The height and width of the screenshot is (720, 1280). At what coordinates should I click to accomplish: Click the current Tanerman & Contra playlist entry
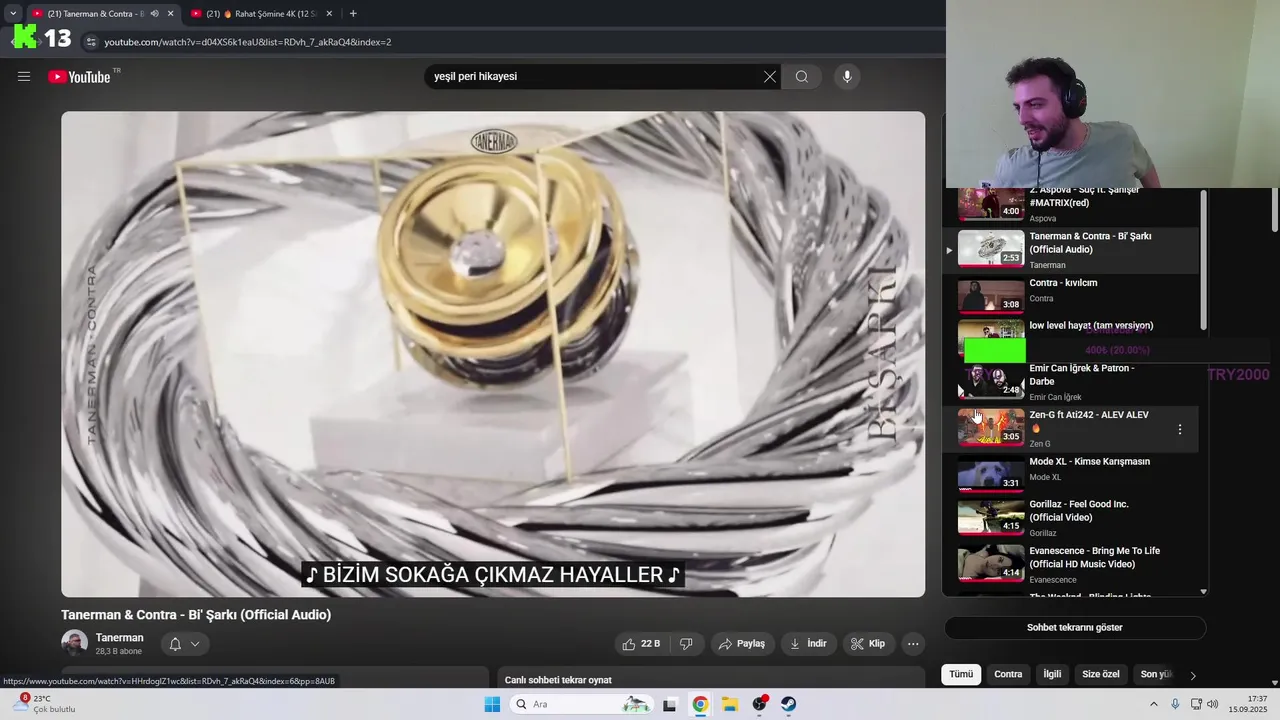(x=1072, y=250)
